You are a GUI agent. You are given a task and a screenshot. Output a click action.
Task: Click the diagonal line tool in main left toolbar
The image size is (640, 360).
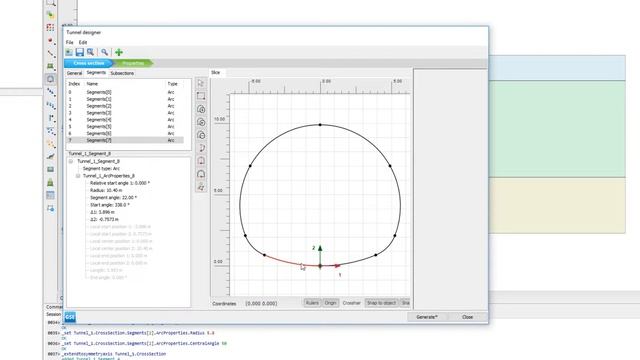(x=50, y=53)
